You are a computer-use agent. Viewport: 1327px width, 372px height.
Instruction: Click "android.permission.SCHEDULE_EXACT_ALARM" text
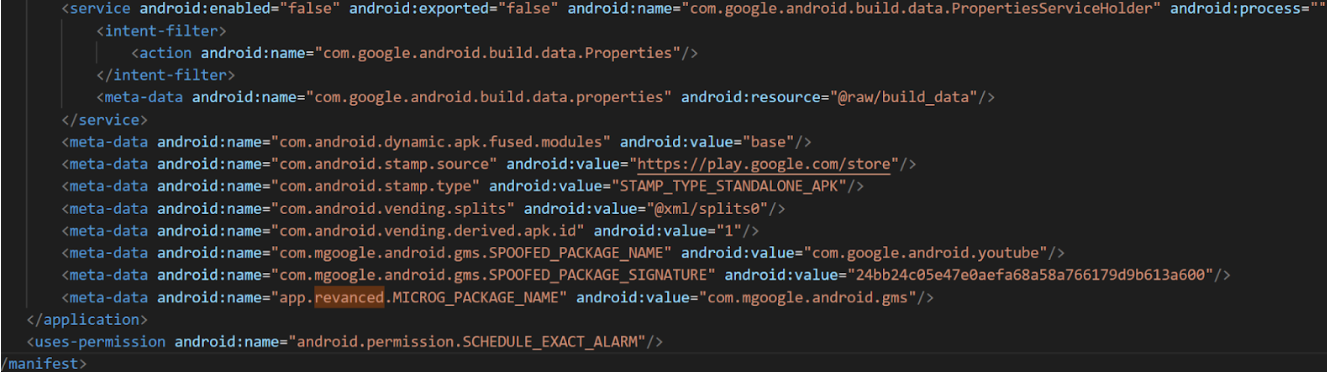[468, 342]
